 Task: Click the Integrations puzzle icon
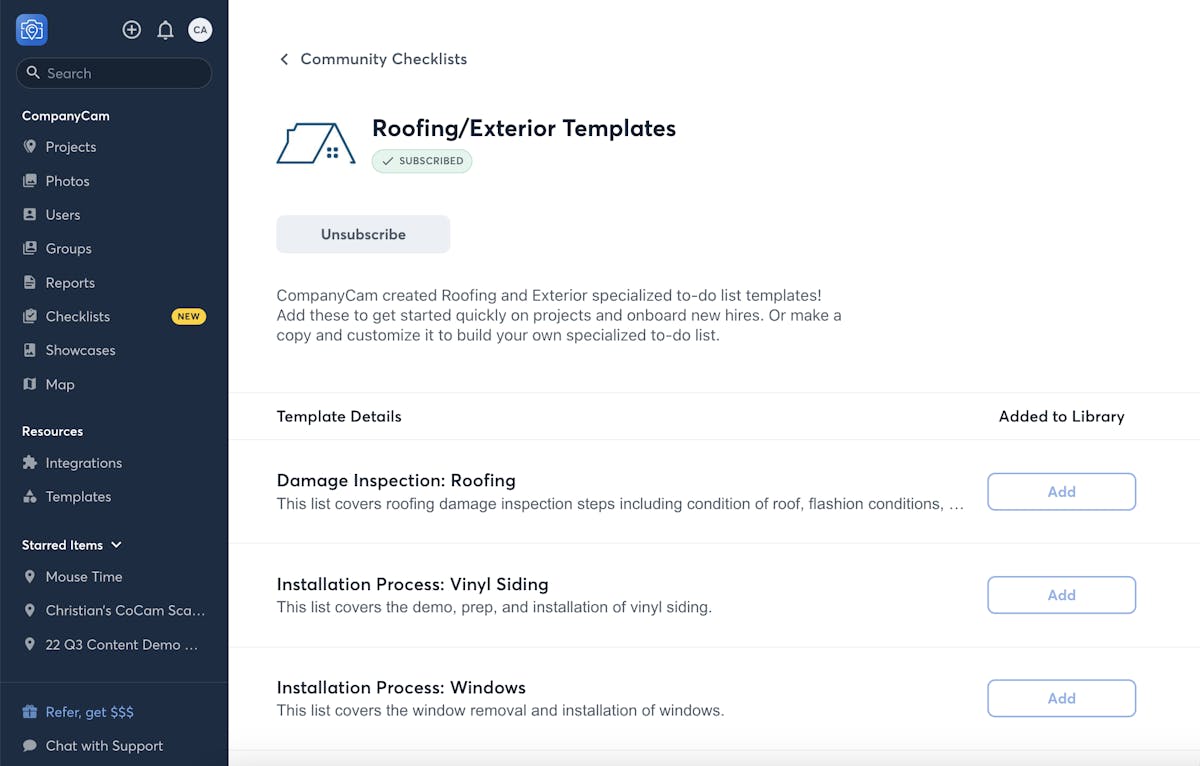(x=30, y=463)
